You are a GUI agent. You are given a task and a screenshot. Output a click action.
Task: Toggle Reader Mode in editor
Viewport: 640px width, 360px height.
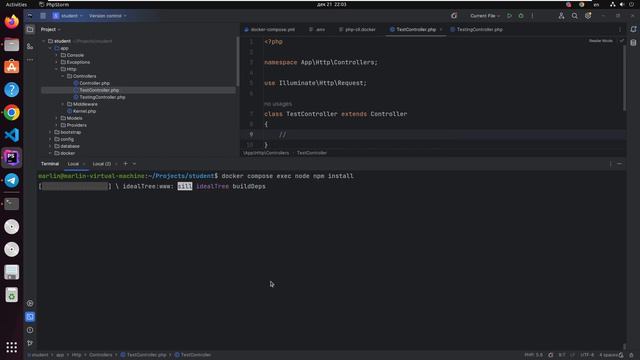point(600,41)
